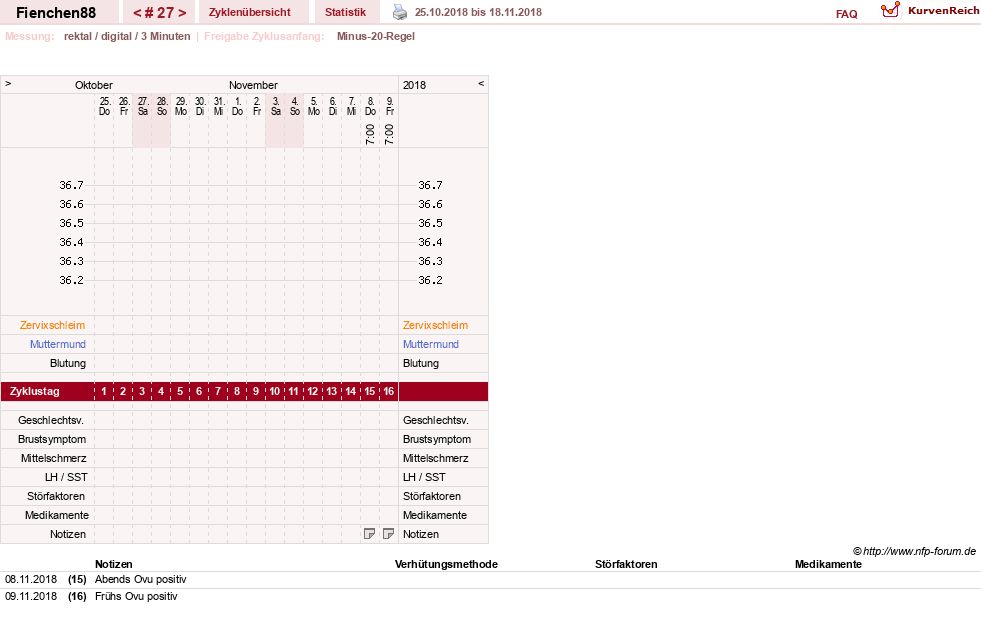This screenshot has height=623, width=981.
Task: Click the Zyklustag label
Action: 34,392
